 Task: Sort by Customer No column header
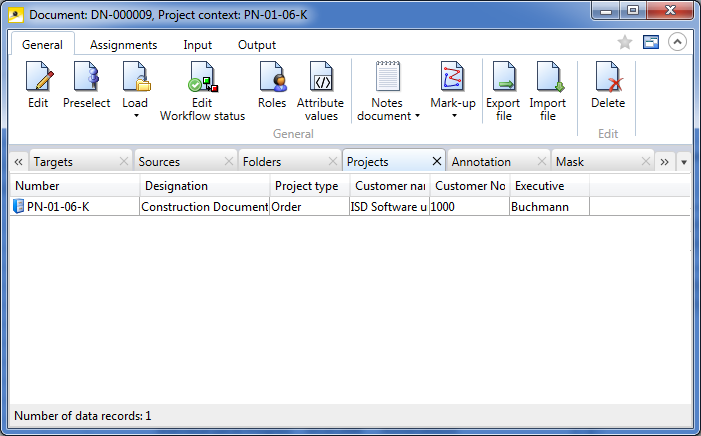click(470, 186)
